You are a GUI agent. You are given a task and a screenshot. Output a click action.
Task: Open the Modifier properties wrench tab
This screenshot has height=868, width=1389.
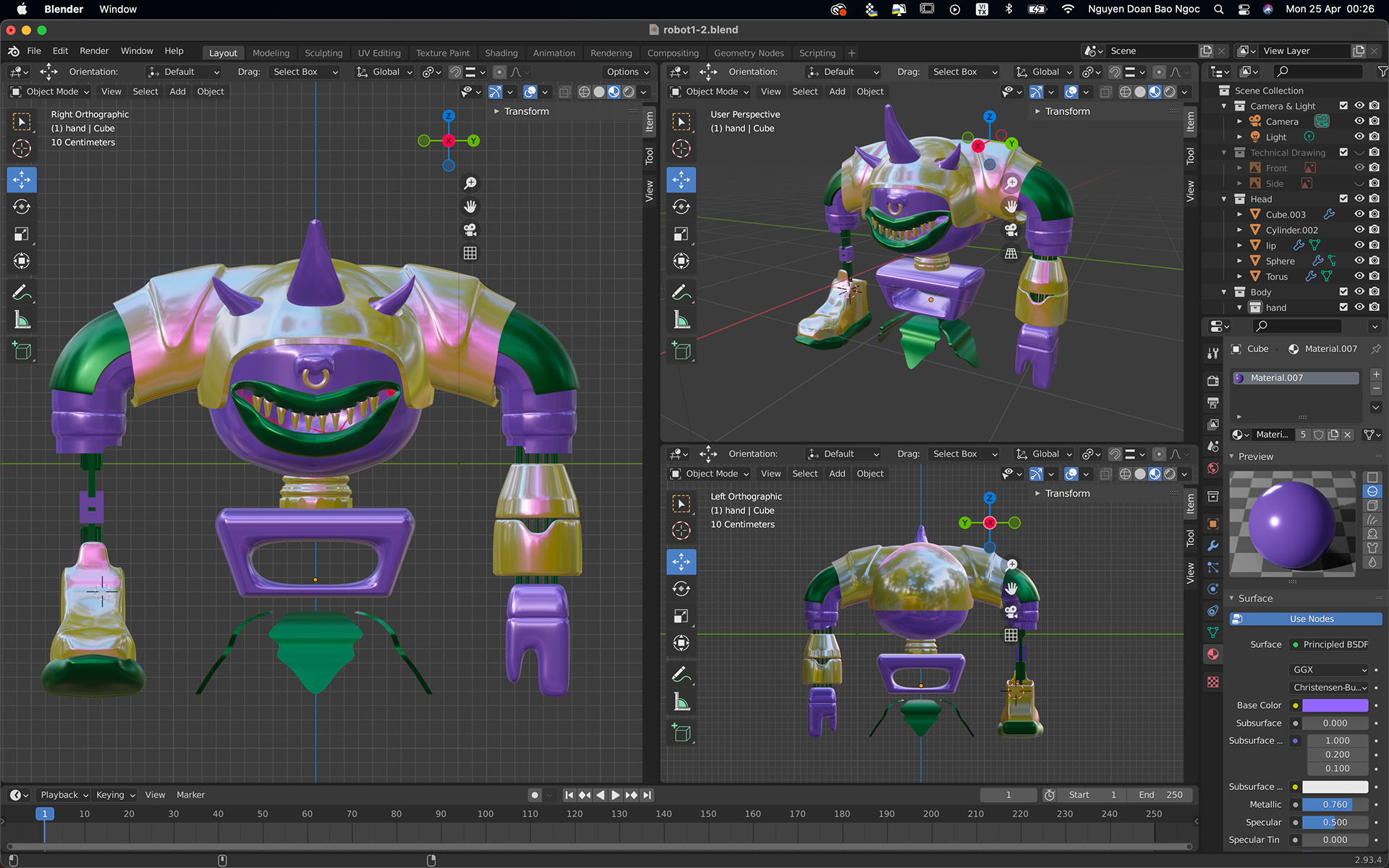click(1213, 545)
